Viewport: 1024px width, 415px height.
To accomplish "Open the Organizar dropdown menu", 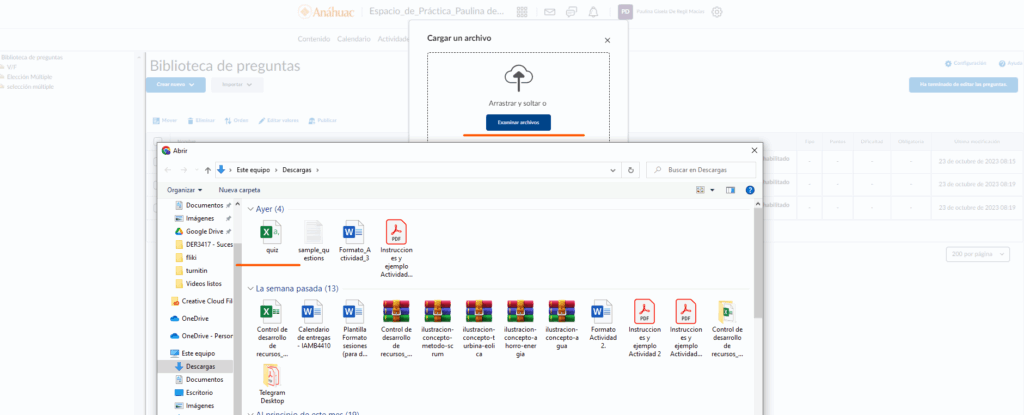I will pos(184,189).
